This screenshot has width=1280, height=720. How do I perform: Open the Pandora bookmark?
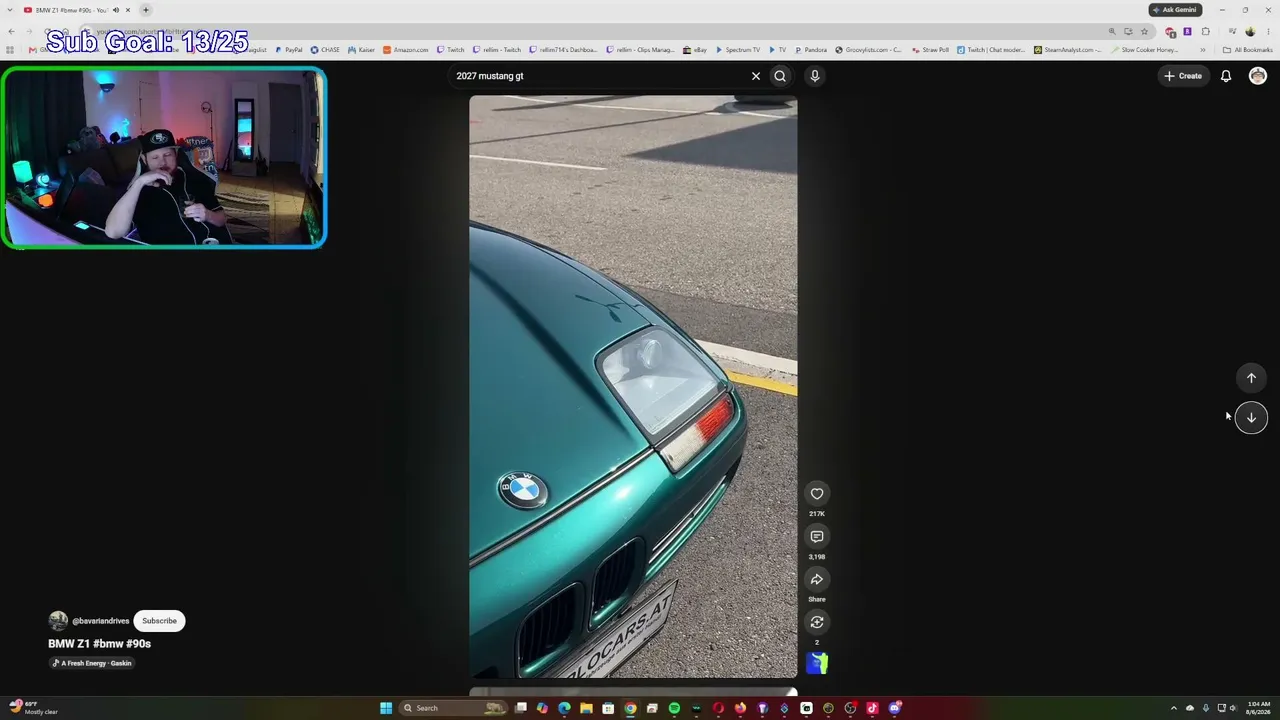(811, 49)
